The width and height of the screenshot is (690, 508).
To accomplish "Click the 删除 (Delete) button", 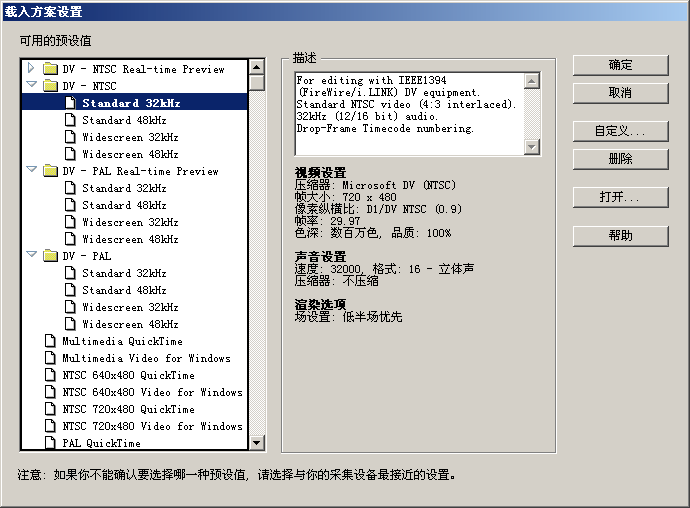I will (x=620, y=159).
